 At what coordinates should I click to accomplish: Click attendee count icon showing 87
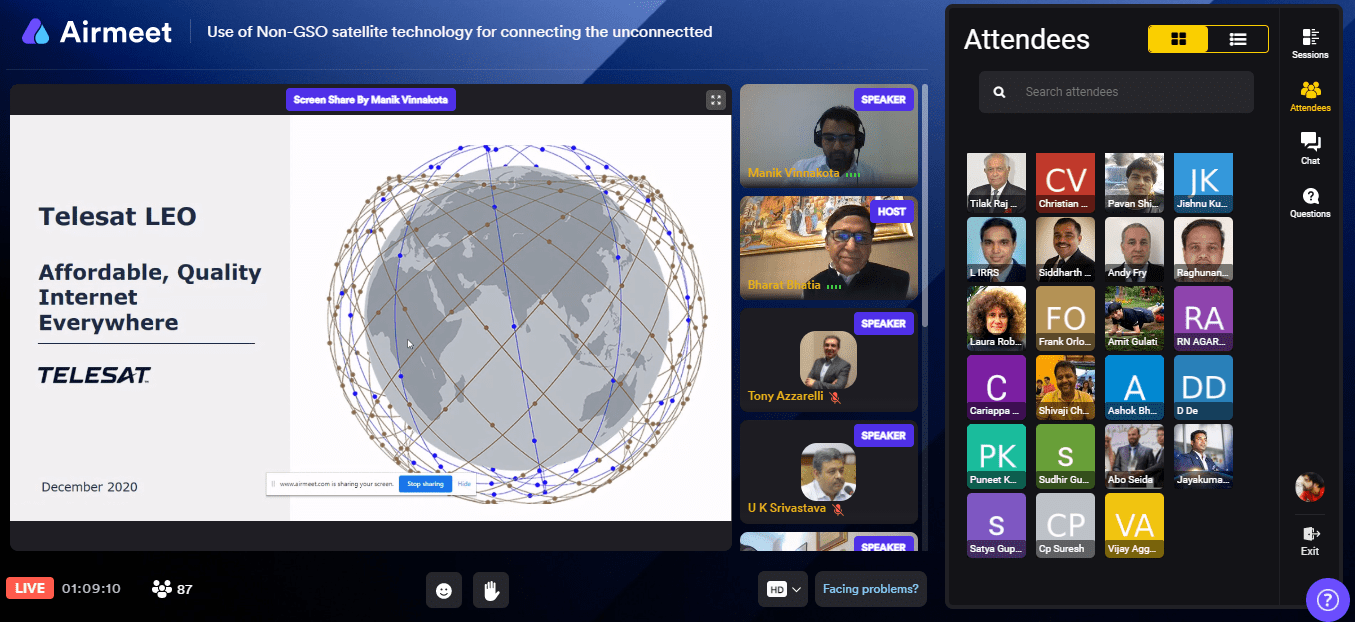pos(172,589)
